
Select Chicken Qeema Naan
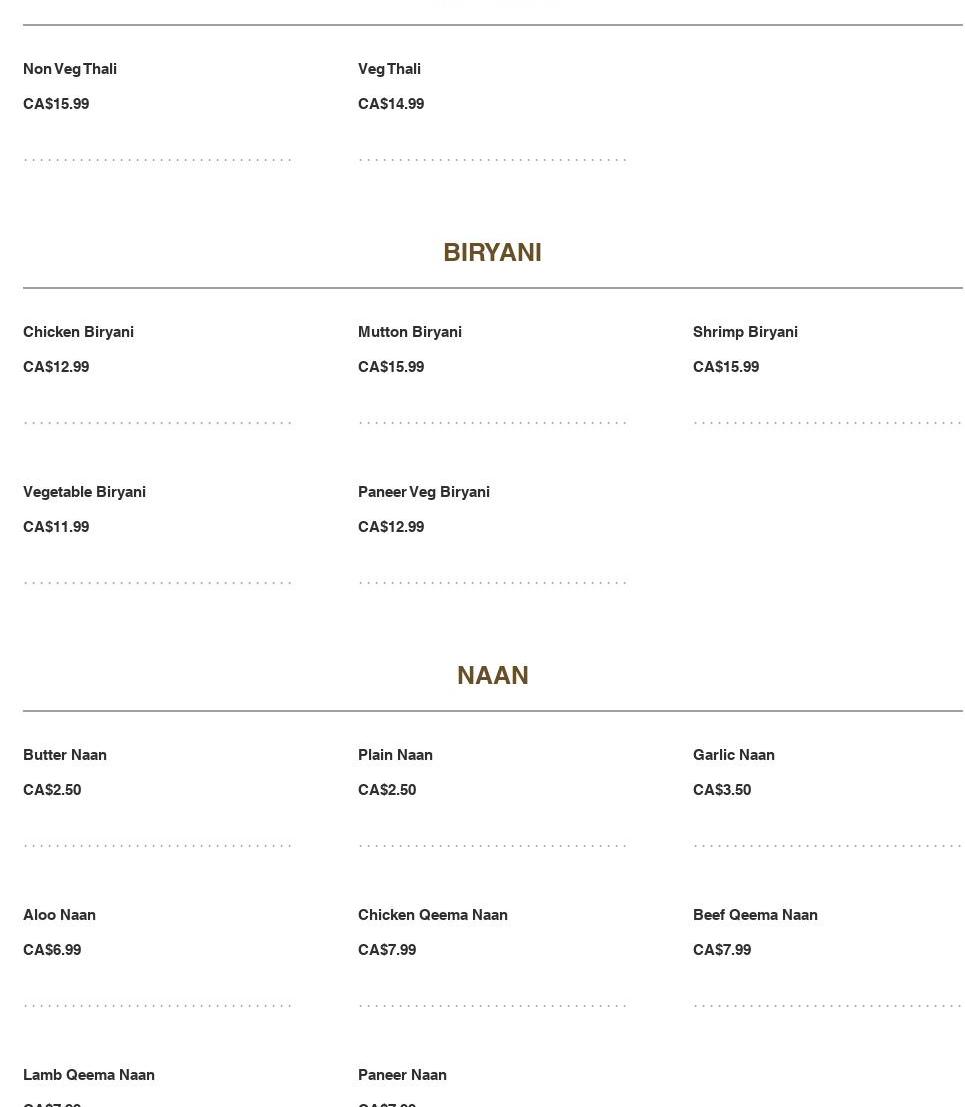coord(433,915)
